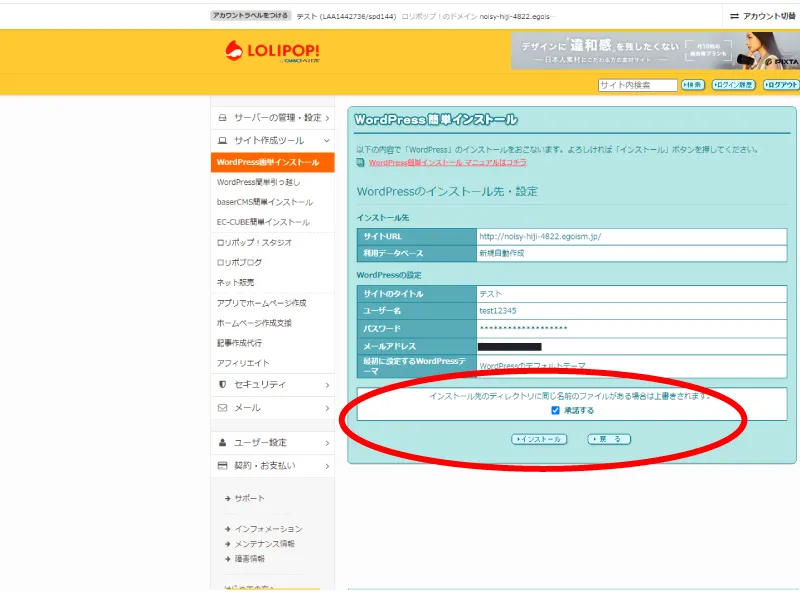Collapse the サイト作成ツール chevron
Viewport: 800px width, 600px height.
[x=327, y=140]
